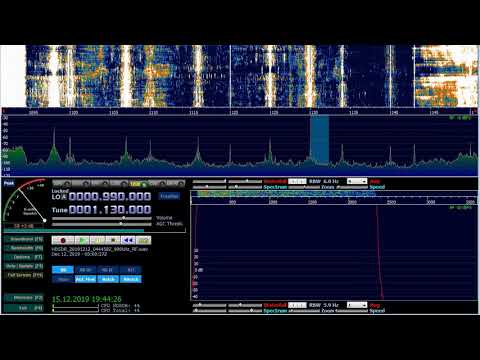Start playback with the green Play button
Screen dimensions: 480x360
(82, 240)
